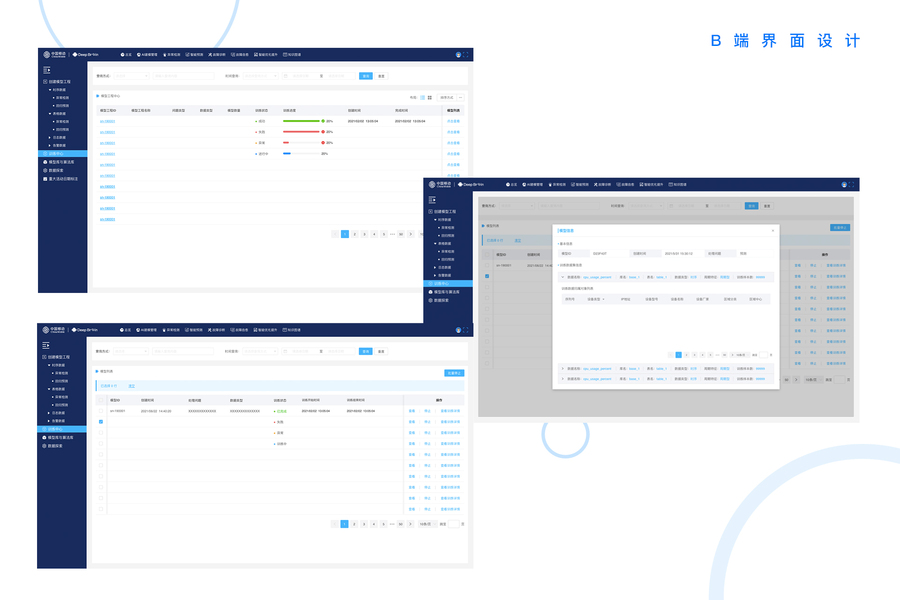
Task: Switch to grid layout in top-left mockup
Action: coord(429,98)
